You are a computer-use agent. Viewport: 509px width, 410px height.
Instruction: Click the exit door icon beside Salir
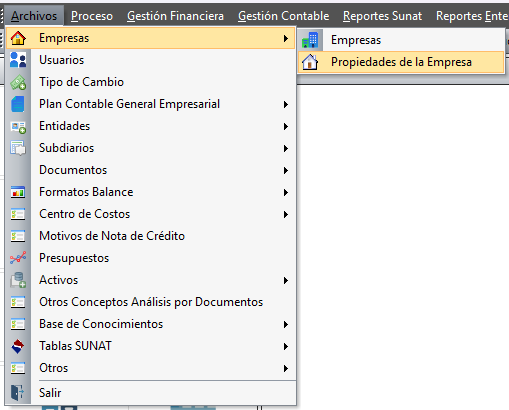tap(17, 392)
